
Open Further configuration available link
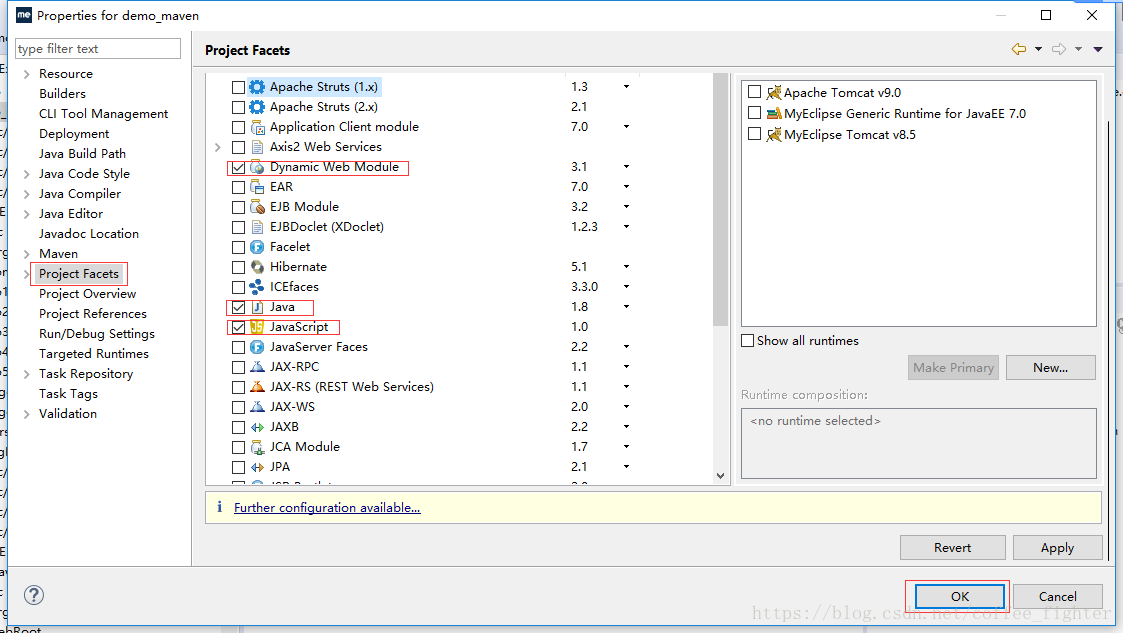click(327, 508)
